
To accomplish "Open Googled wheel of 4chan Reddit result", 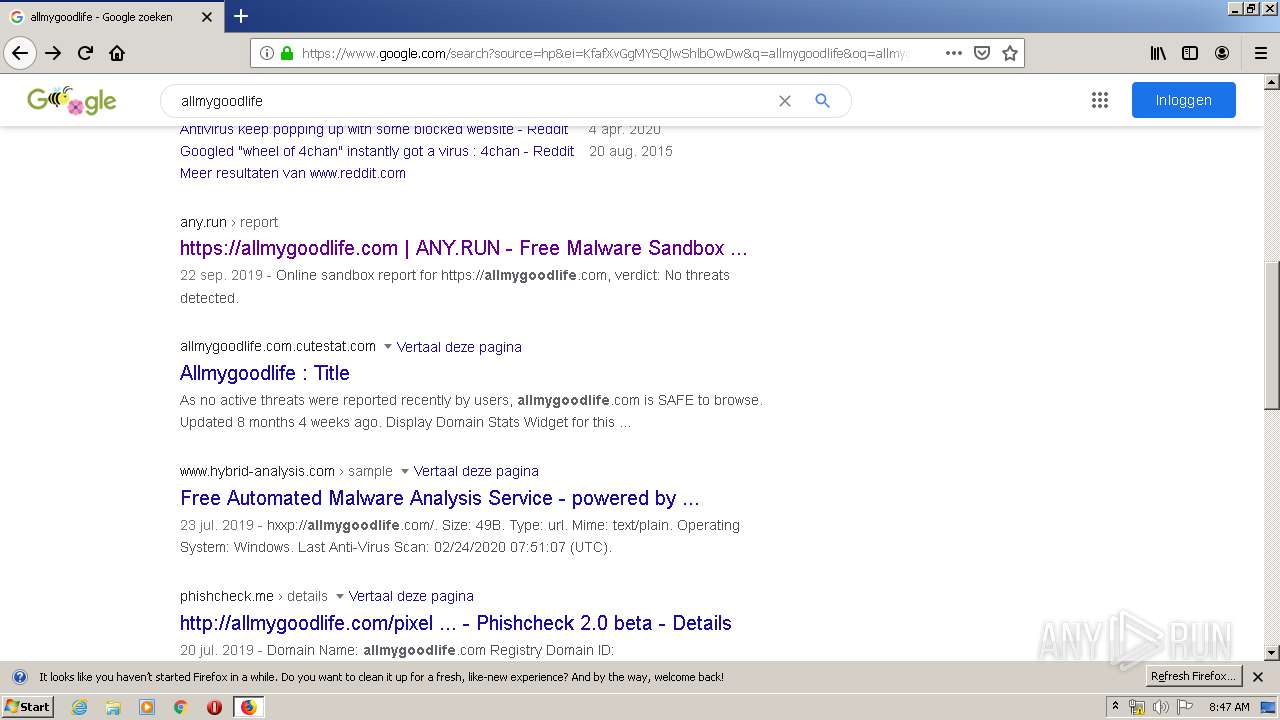I will [x=377, y=151].
